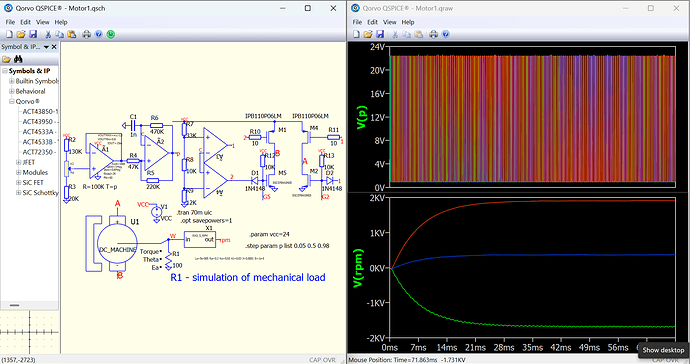Click the X1 rpm converter block

(200, 239)
